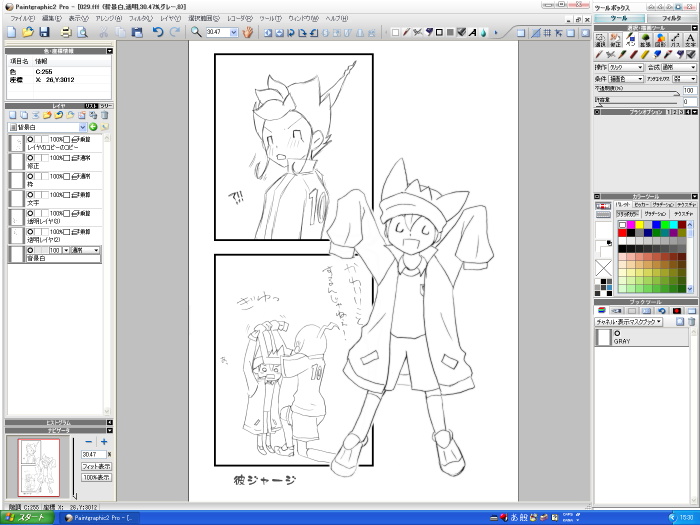Screen dimensions: 700x525
Task: Save the file with the floppy icon
Action: [44, 32]
